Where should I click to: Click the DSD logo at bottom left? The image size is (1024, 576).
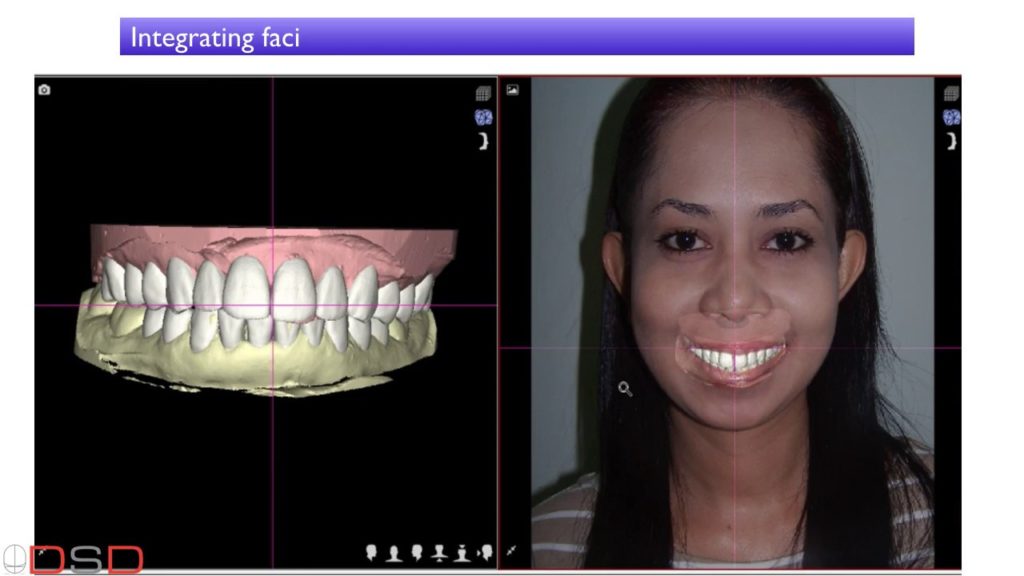pyautogui.click(x=73, y=559)
